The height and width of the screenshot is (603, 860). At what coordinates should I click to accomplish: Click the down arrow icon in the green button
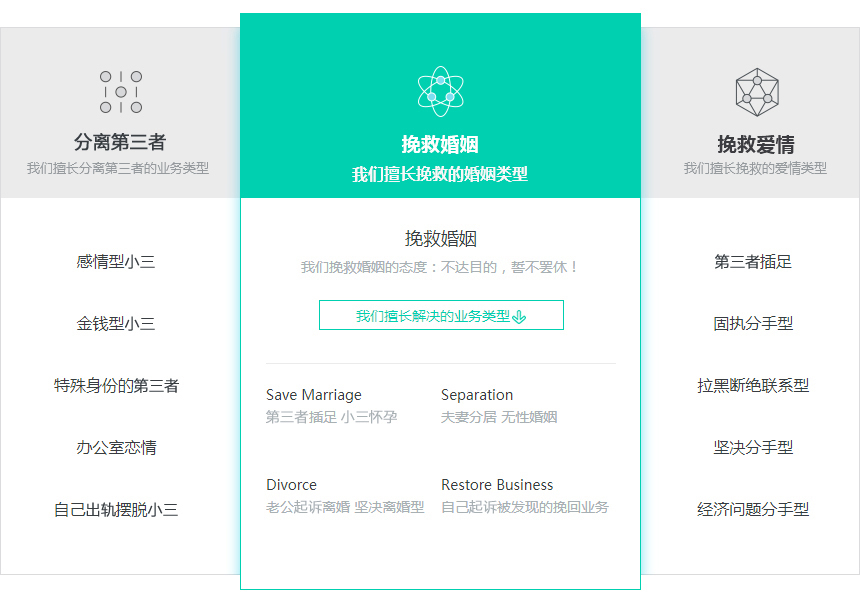click(519, 316)
